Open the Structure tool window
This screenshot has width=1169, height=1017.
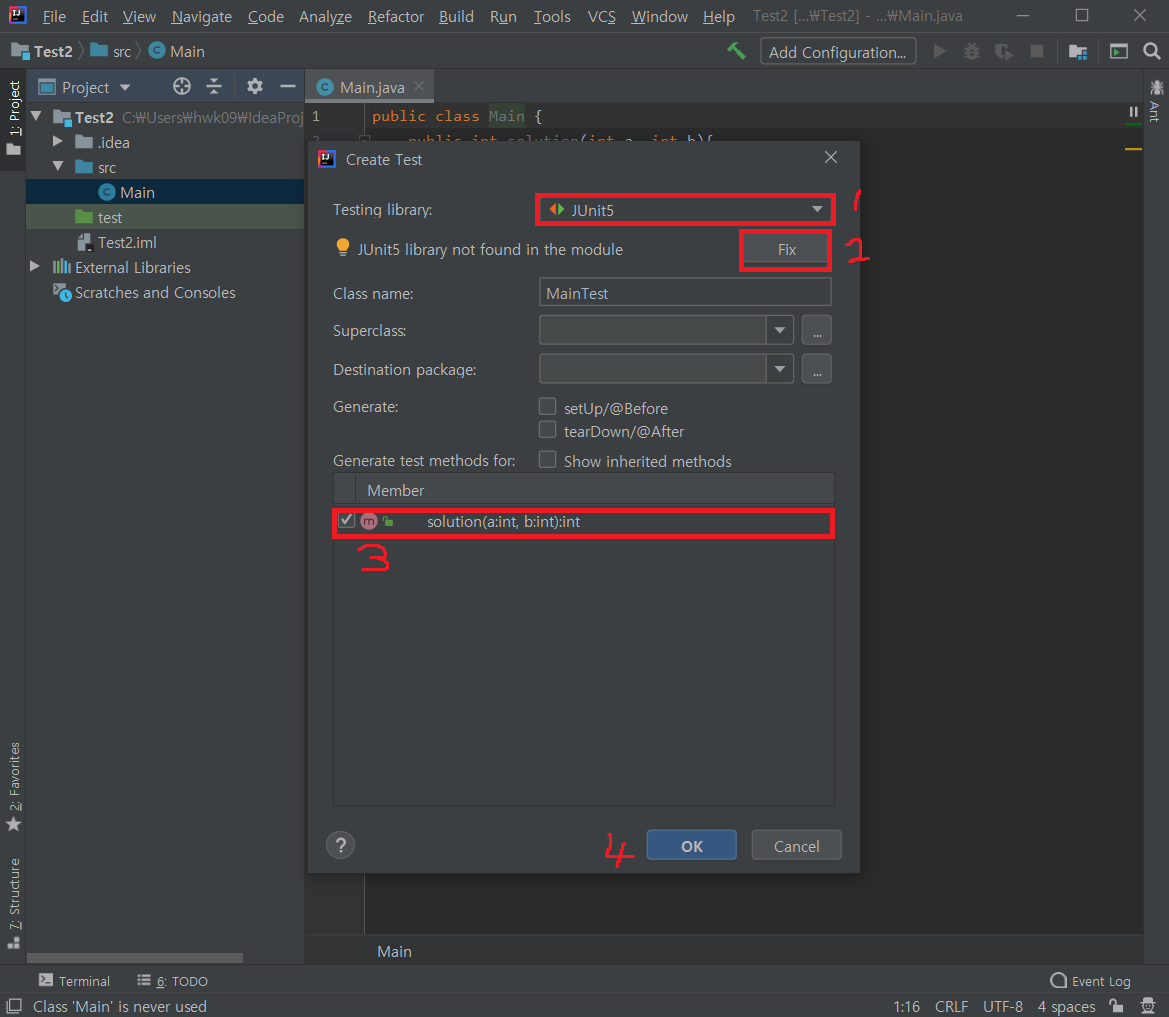13,903
